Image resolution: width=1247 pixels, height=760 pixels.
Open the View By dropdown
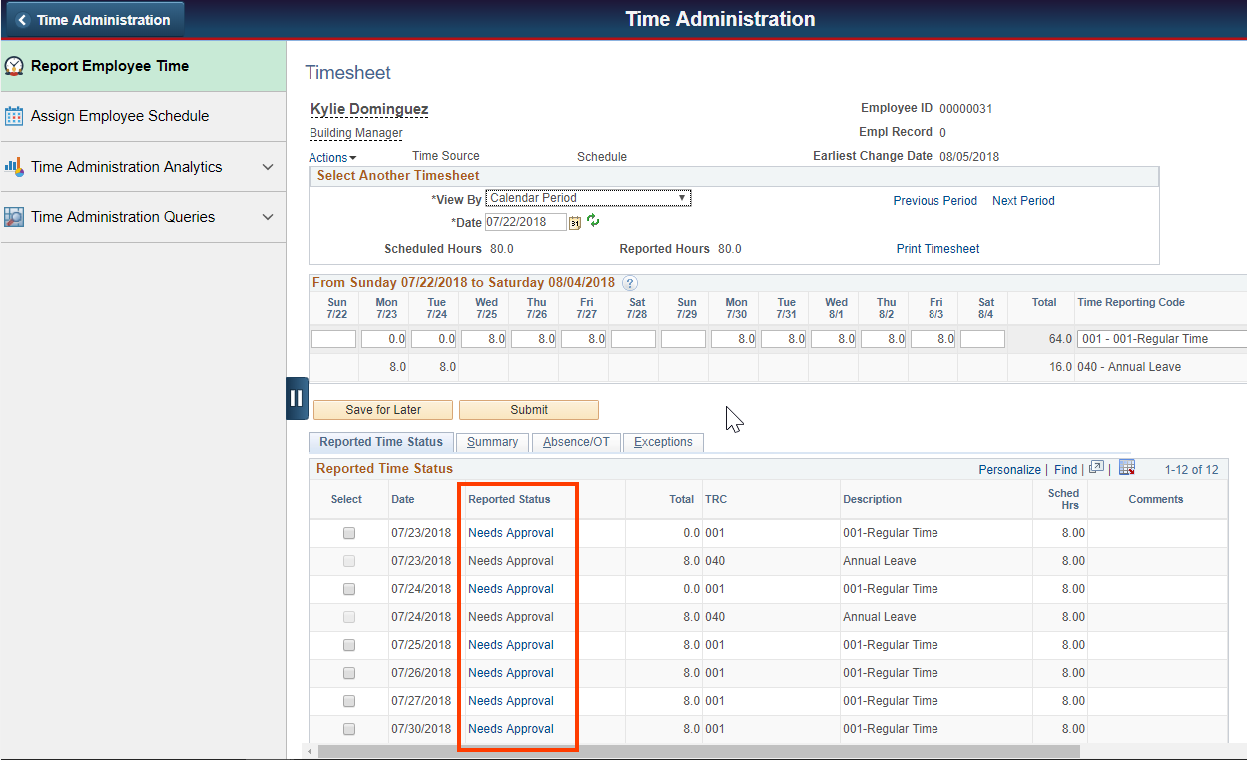587,197
